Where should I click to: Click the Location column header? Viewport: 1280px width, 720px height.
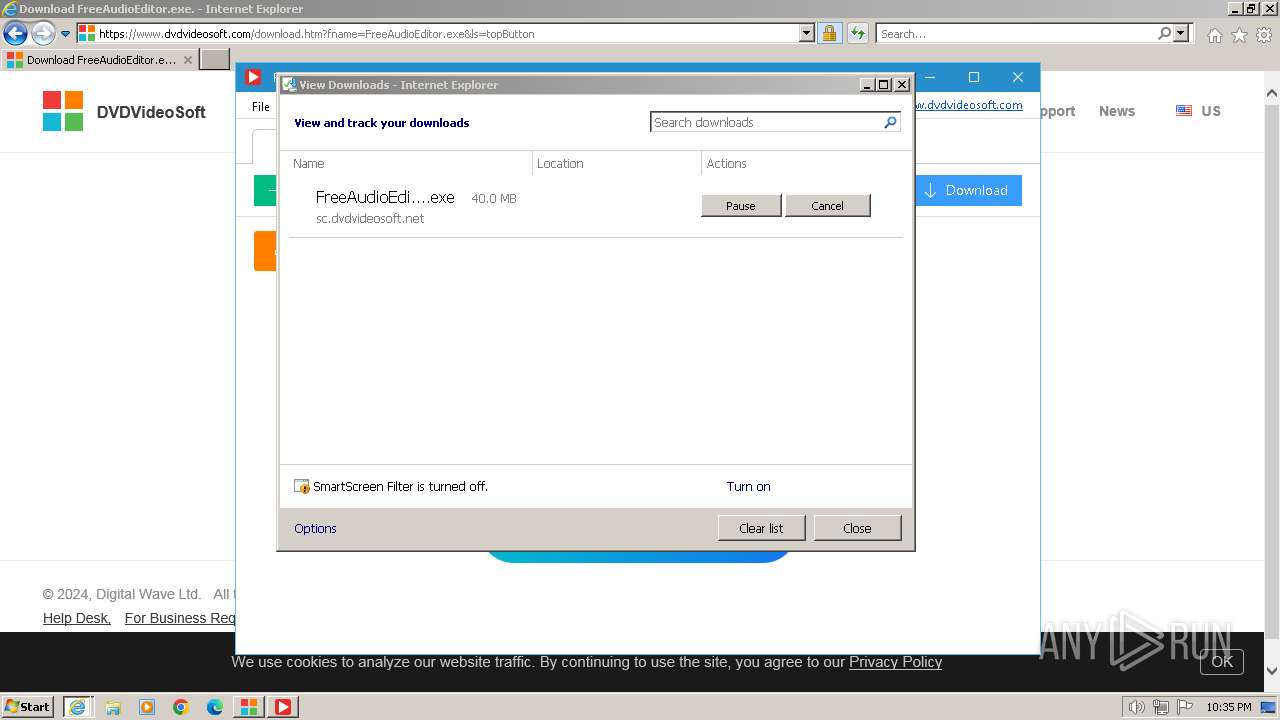pyautogui.click(x=617, y=163)
